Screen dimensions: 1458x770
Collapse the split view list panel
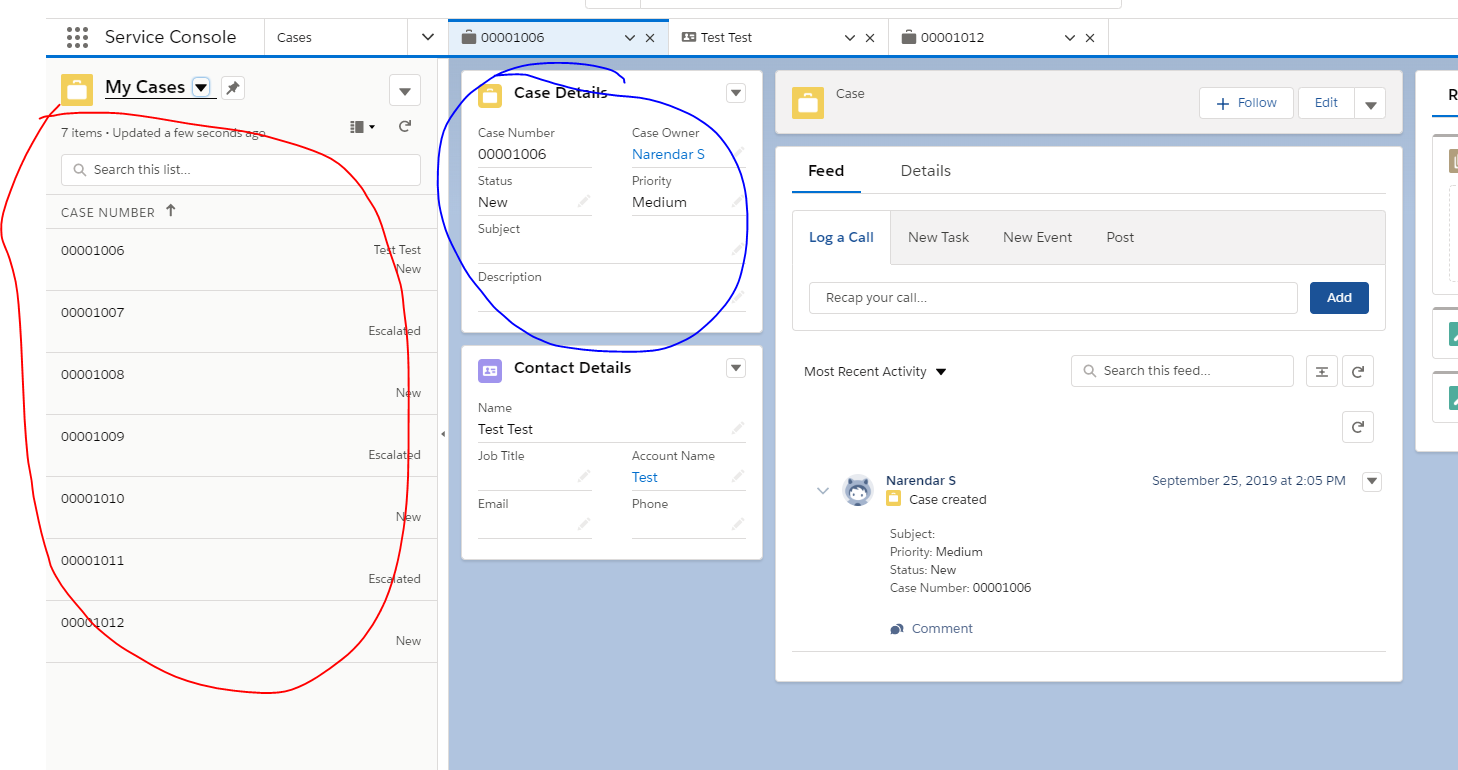(443, 433)
